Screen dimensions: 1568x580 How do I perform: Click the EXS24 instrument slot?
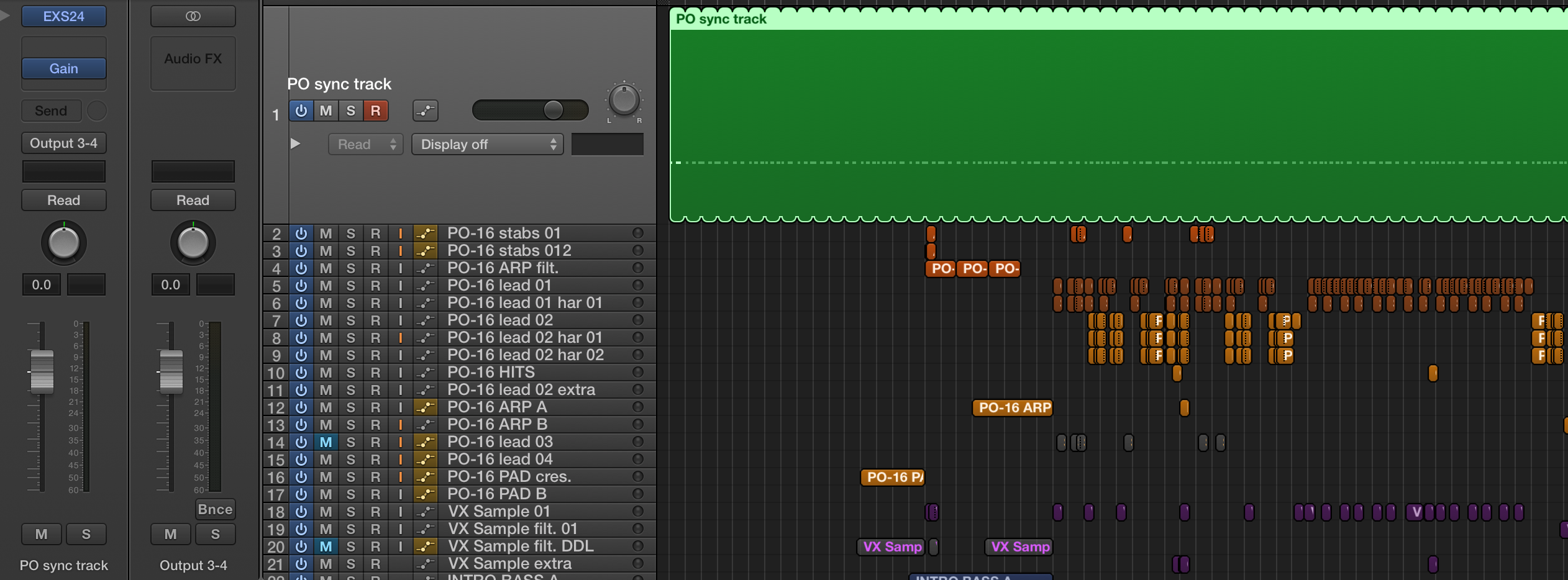[x=64, y=16]
